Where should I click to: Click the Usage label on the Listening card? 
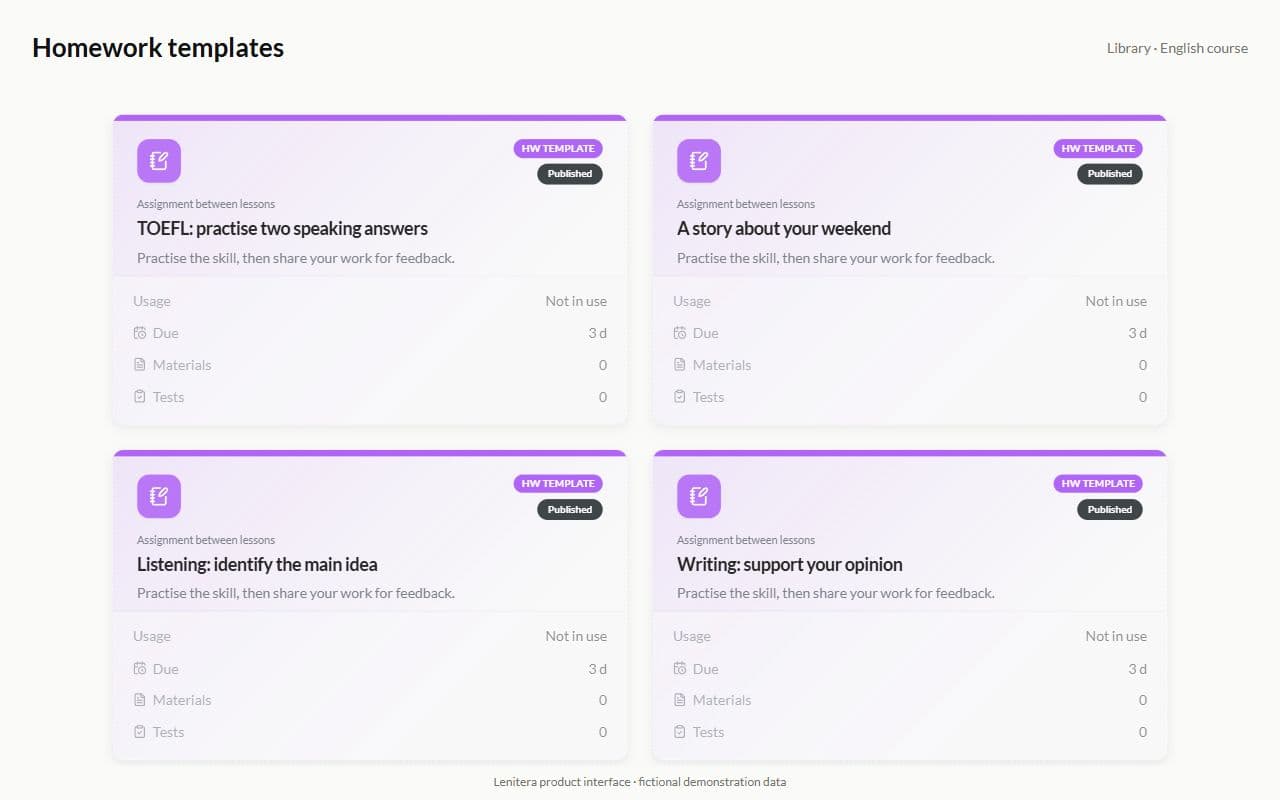tap(152, 636)
